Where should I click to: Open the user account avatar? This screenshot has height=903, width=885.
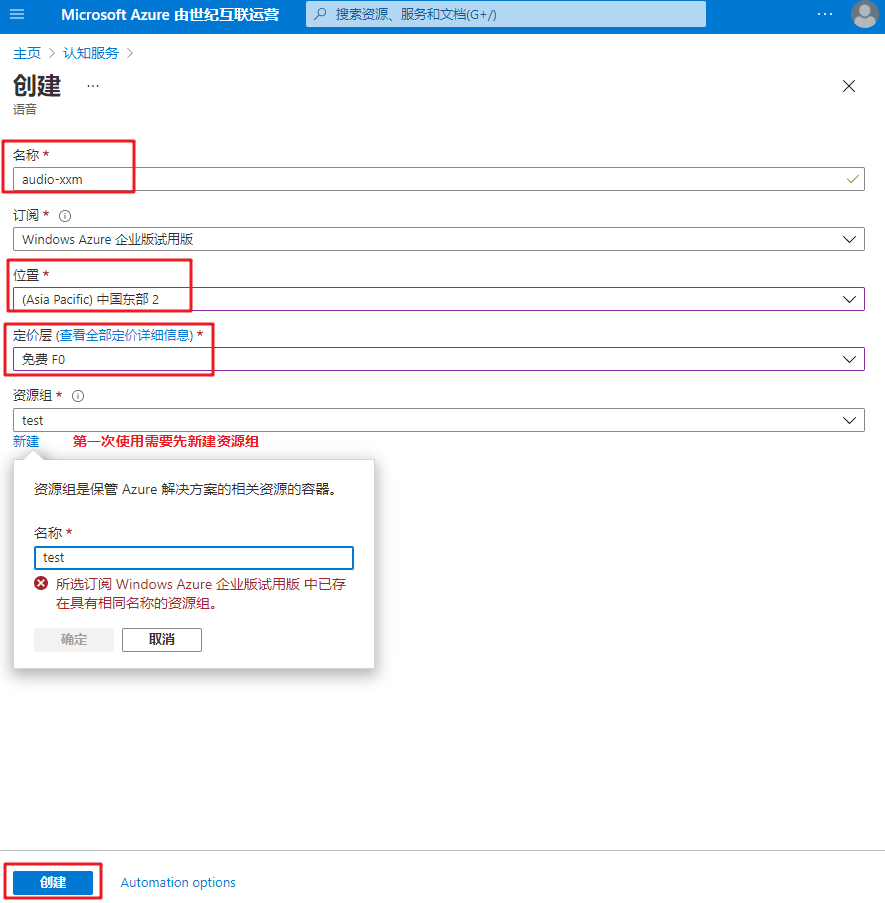click(864, 14)
